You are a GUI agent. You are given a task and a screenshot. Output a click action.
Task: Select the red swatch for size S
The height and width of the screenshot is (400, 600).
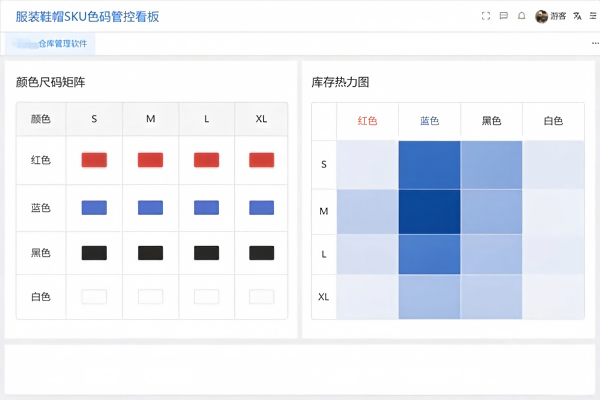tap(94, 160)
